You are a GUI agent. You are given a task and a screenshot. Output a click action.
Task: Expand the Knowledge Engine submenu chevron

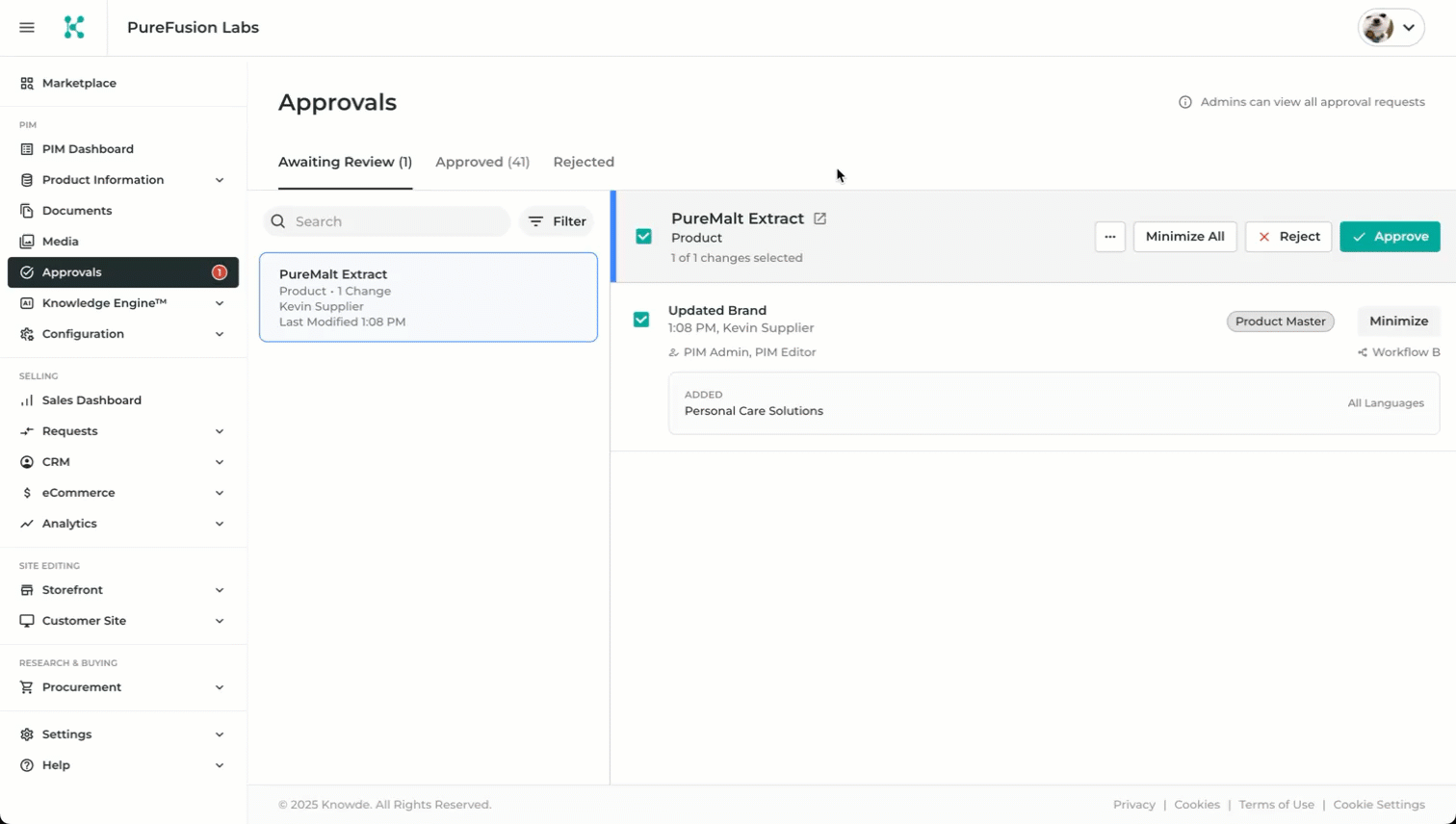[220, 303]
